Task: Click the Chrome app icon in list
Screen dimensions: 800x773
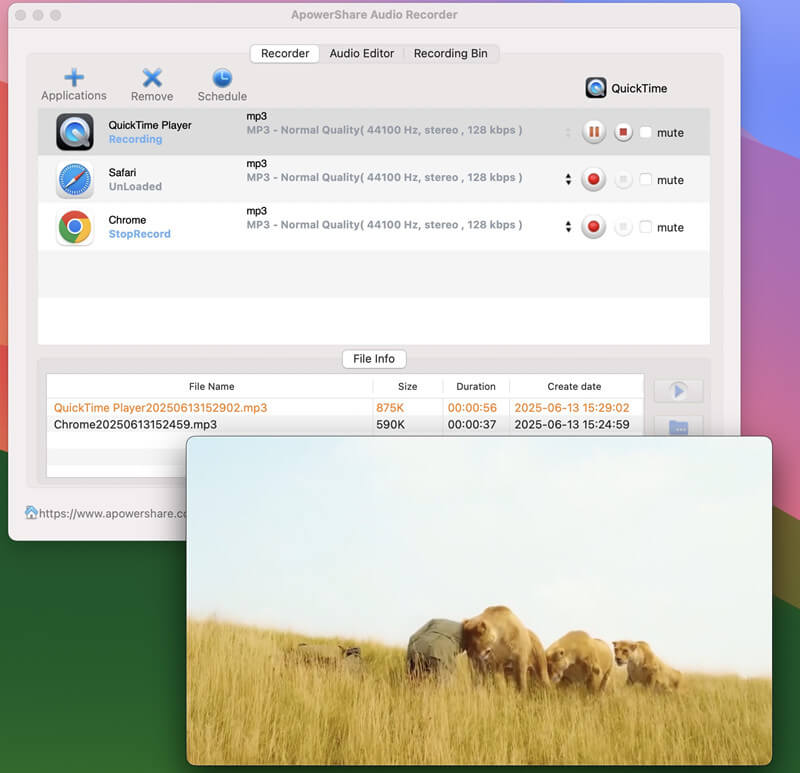Action: (x=75, y=227)
